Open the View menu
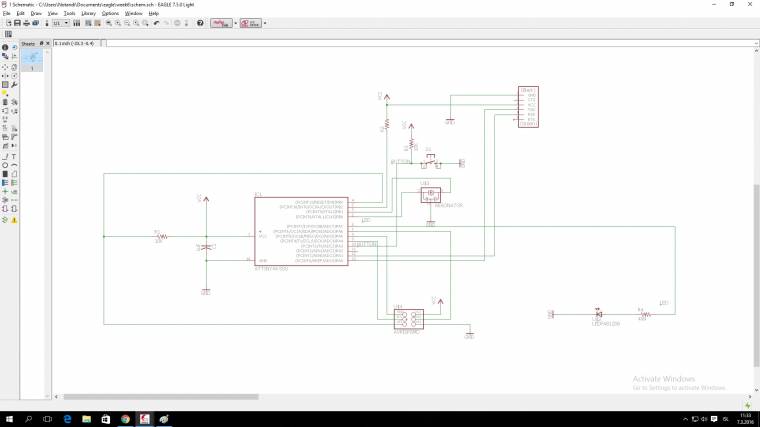Viewport: 760px width, 427px height. pyautogui.click(x=52, y=14)
